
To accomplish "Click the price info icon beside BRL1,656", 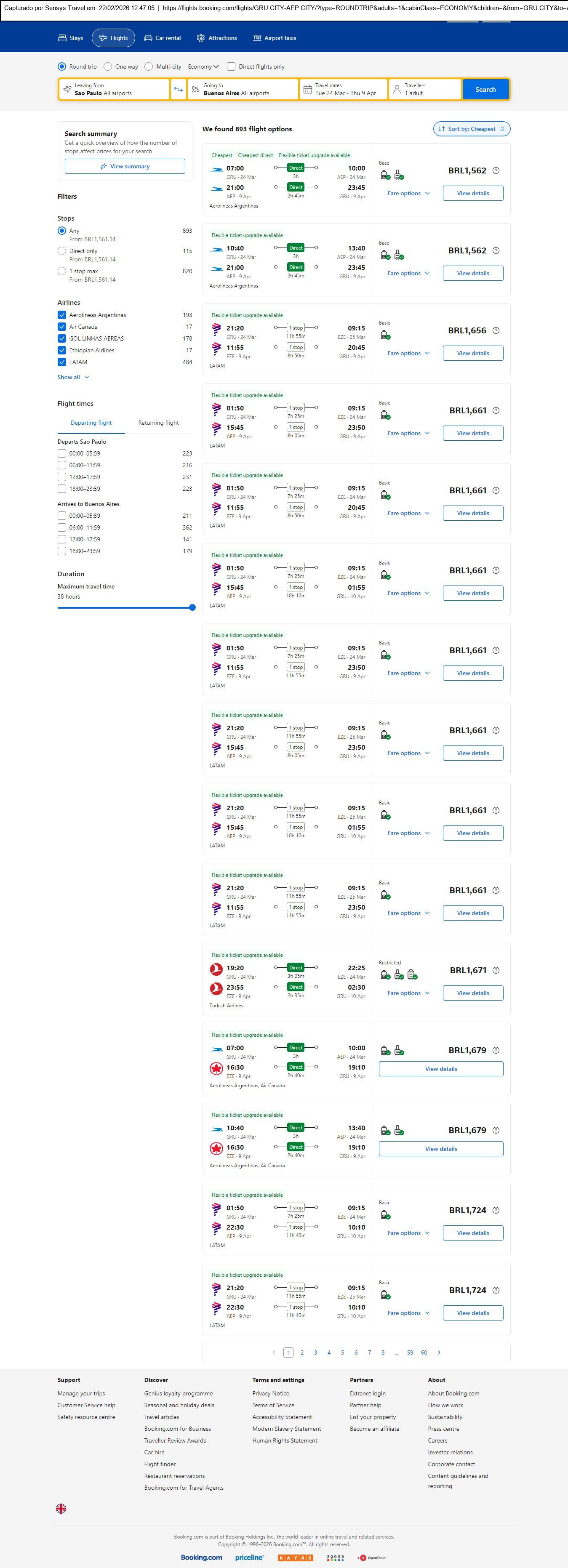I will coord(496,330).
